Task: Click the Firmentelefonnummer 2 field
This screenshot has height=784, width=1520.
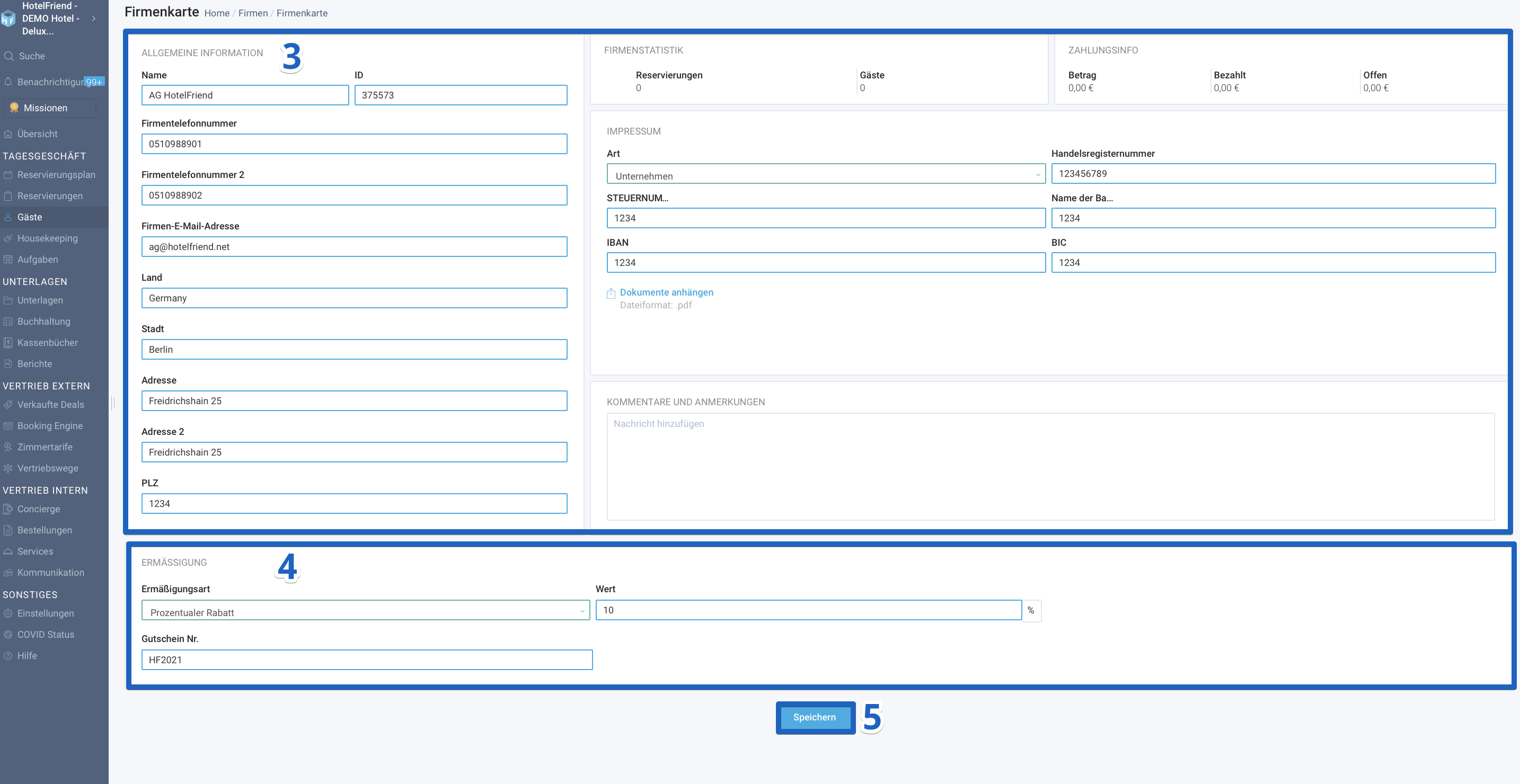Action: 354,195
